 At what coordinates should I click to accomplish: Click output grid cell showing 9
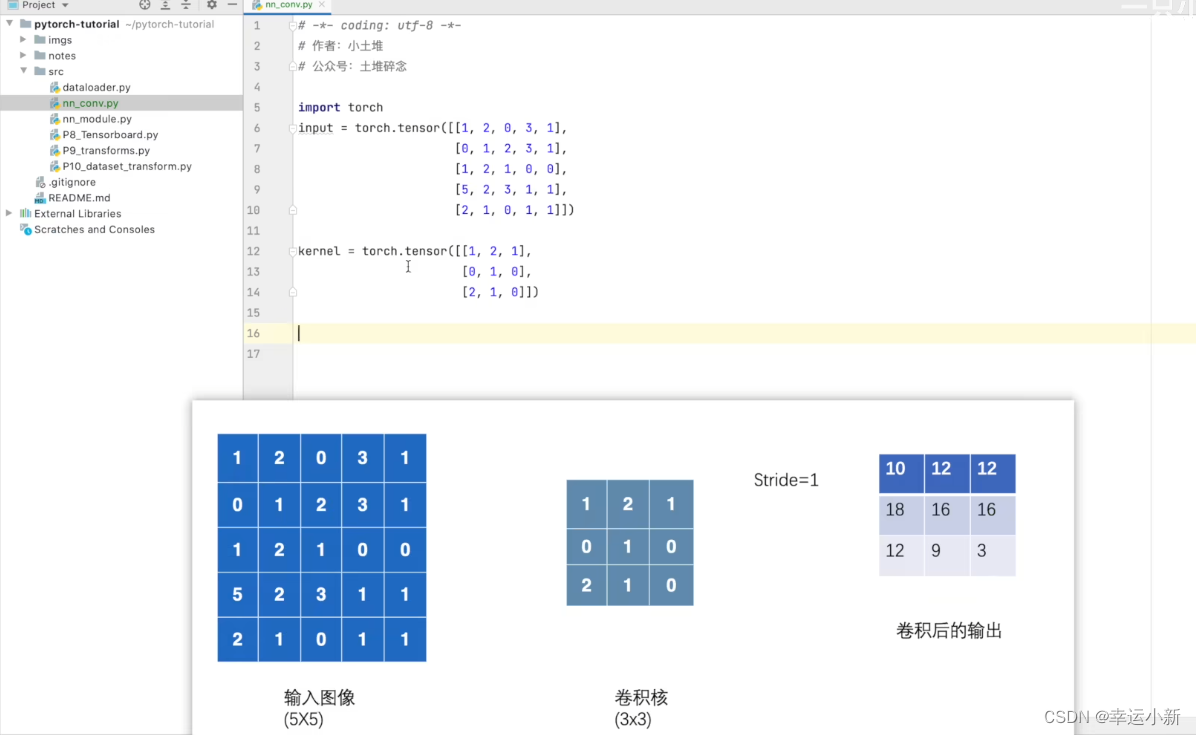tap(947, 554)
